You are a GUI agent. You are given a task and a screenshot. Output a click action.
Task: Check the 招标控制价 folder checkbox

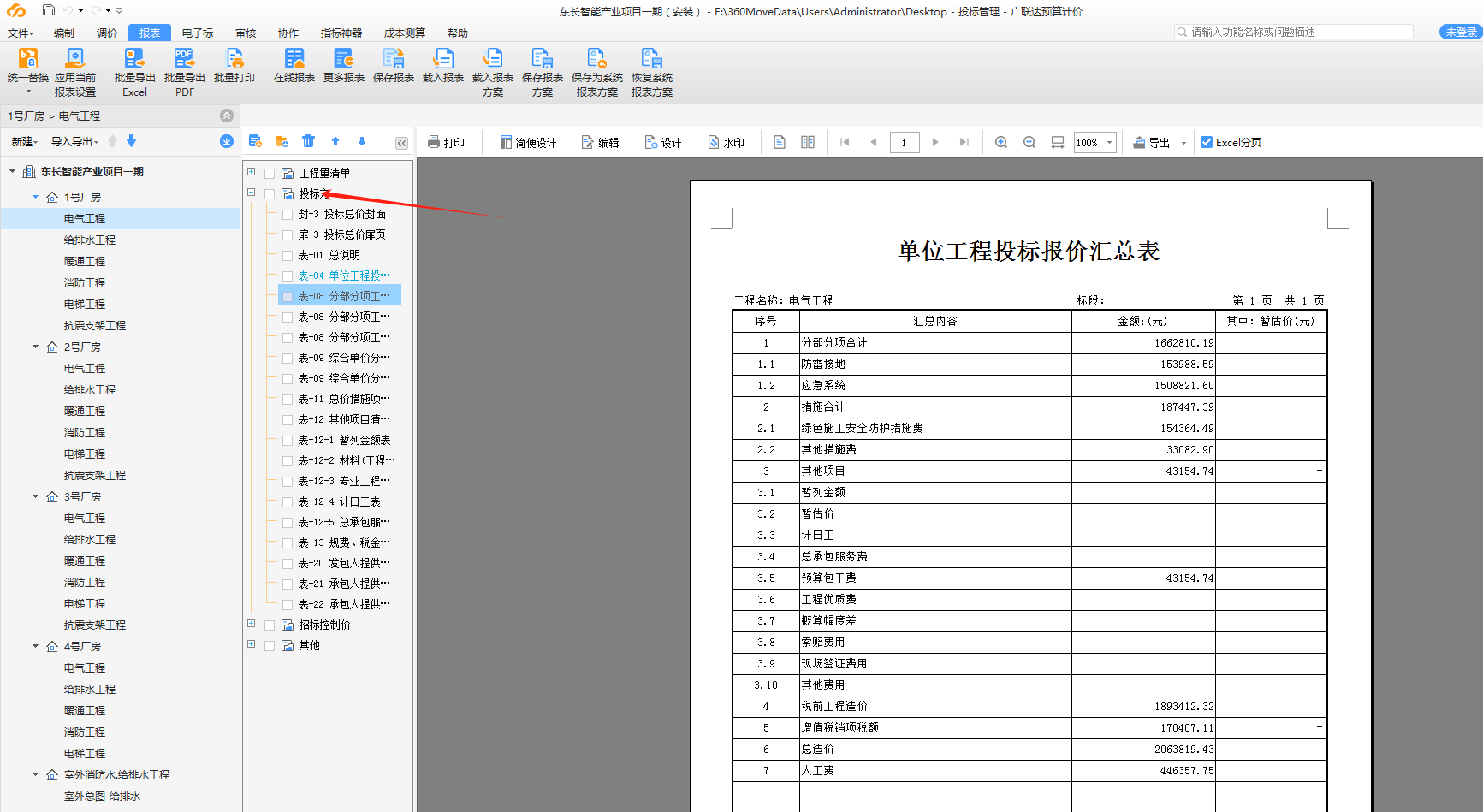click(x=270, y=625)
